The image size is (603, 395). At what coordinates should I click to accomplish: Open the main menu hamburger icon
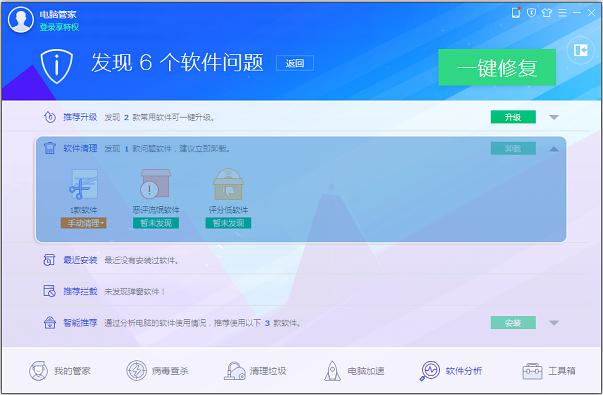(x=562, y=13)
